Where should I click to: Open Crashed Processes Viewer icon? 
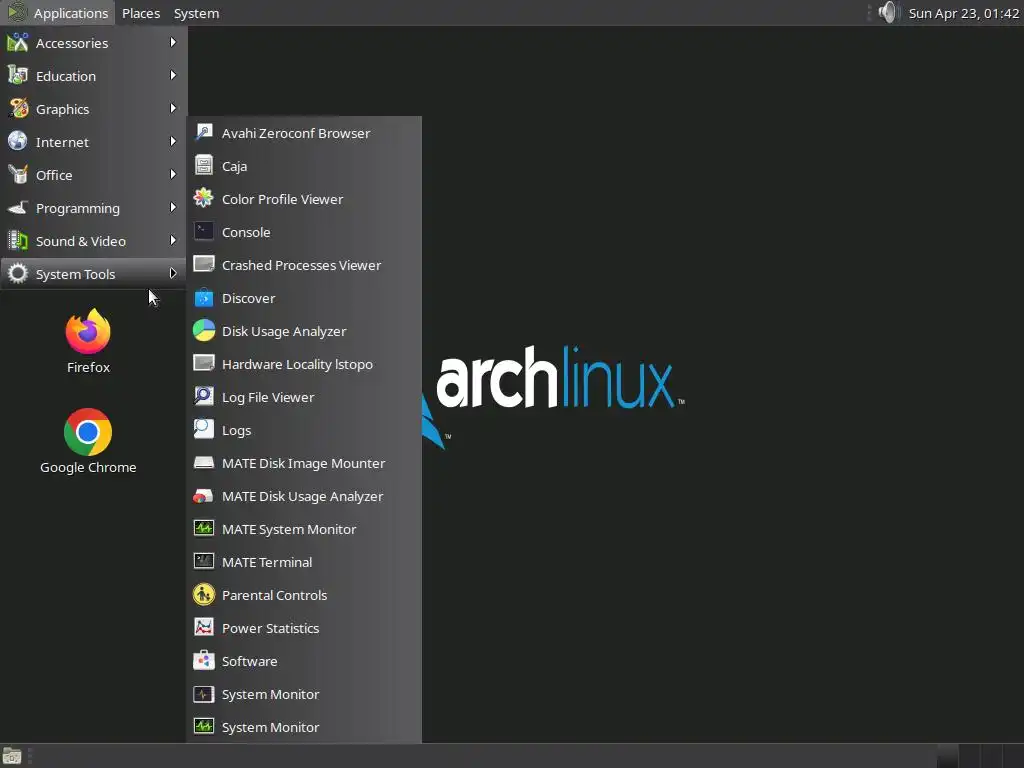(204, 264)
